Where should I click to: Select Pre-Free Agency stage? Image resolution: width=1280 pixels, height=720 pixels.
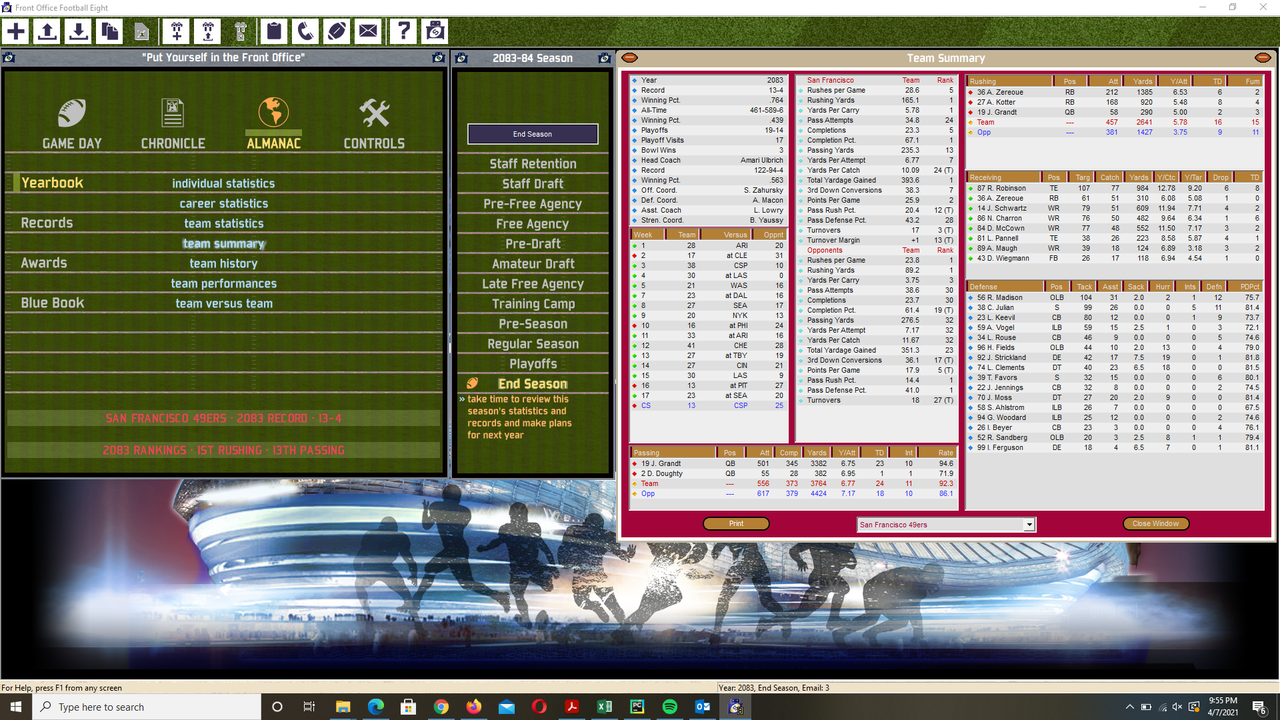tap(533, 204)
